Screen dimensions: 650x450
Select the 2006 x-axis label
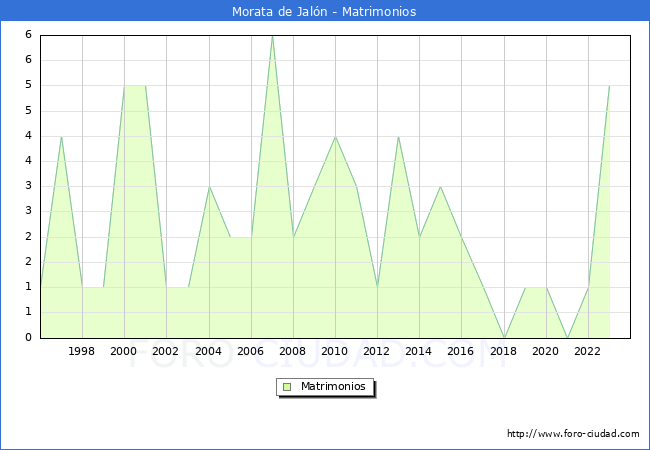pyautogui.click(x=250, y=351)
